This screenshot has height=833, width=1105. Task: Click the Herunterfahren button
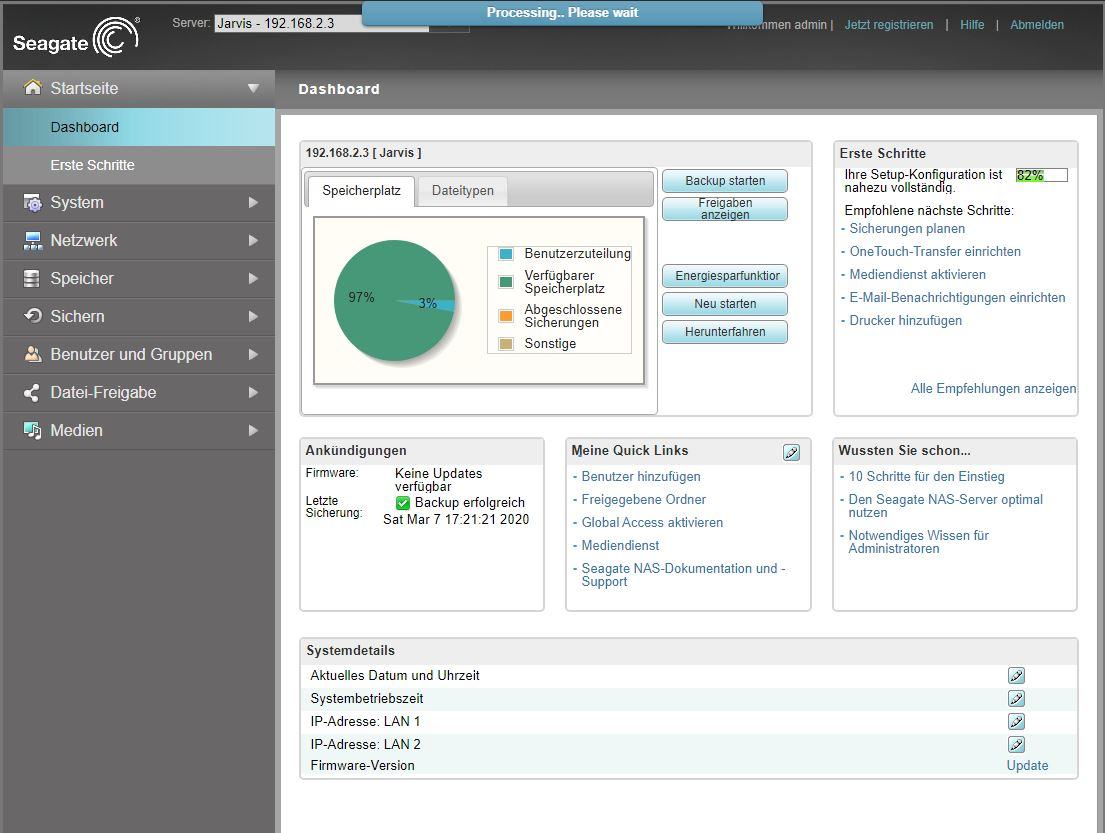pos(724,332)
